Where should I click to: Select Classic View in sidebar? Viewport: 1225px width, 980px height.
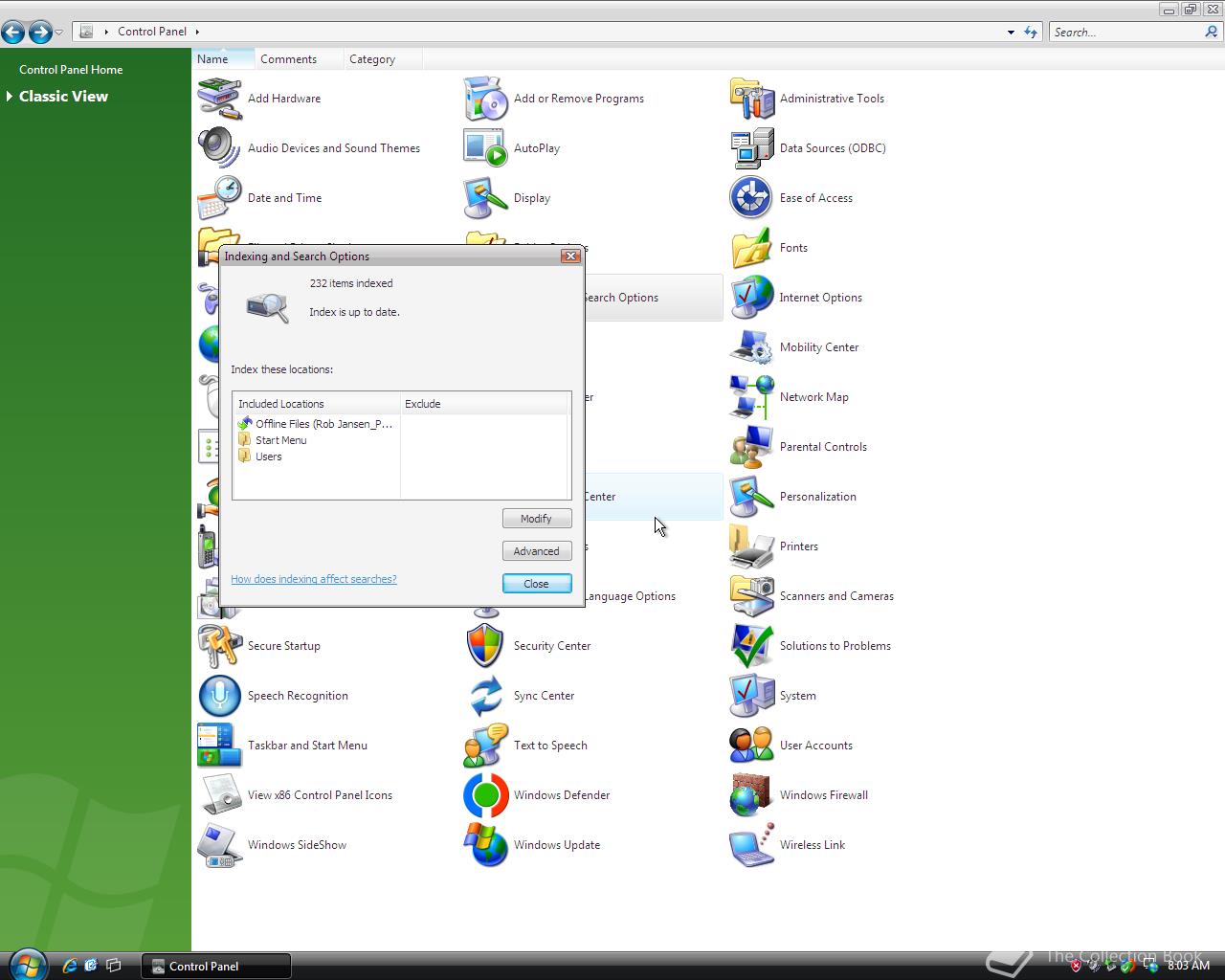(63, 97)
